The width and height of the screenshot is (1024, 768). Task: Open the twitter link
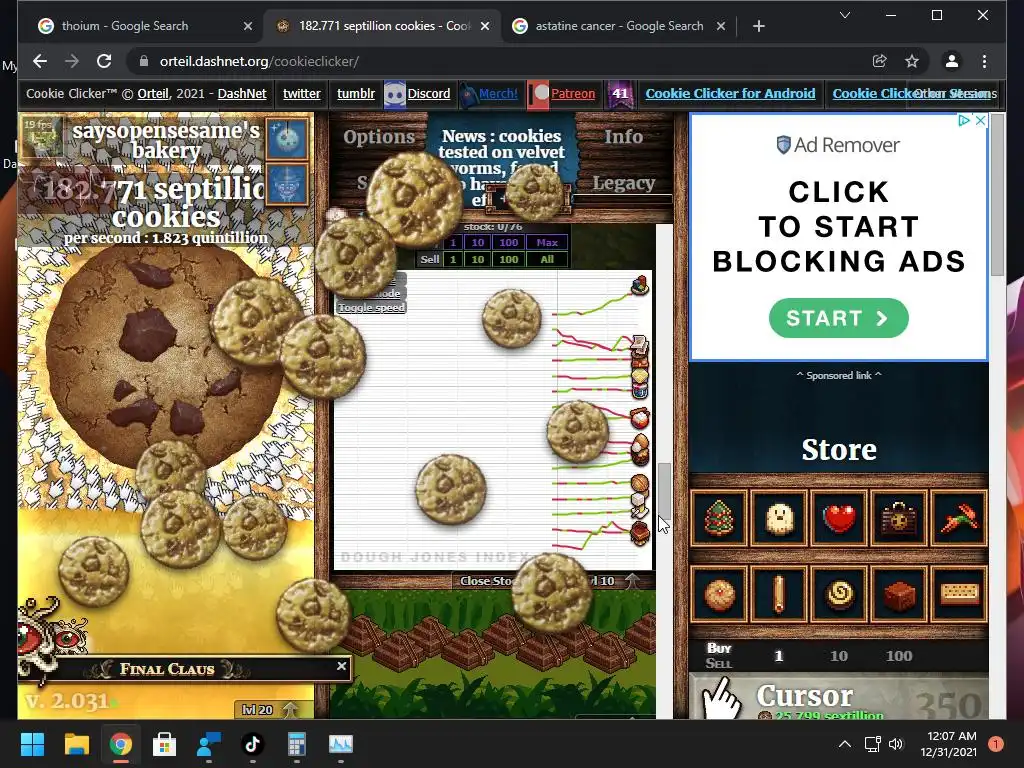click(302, 93)
